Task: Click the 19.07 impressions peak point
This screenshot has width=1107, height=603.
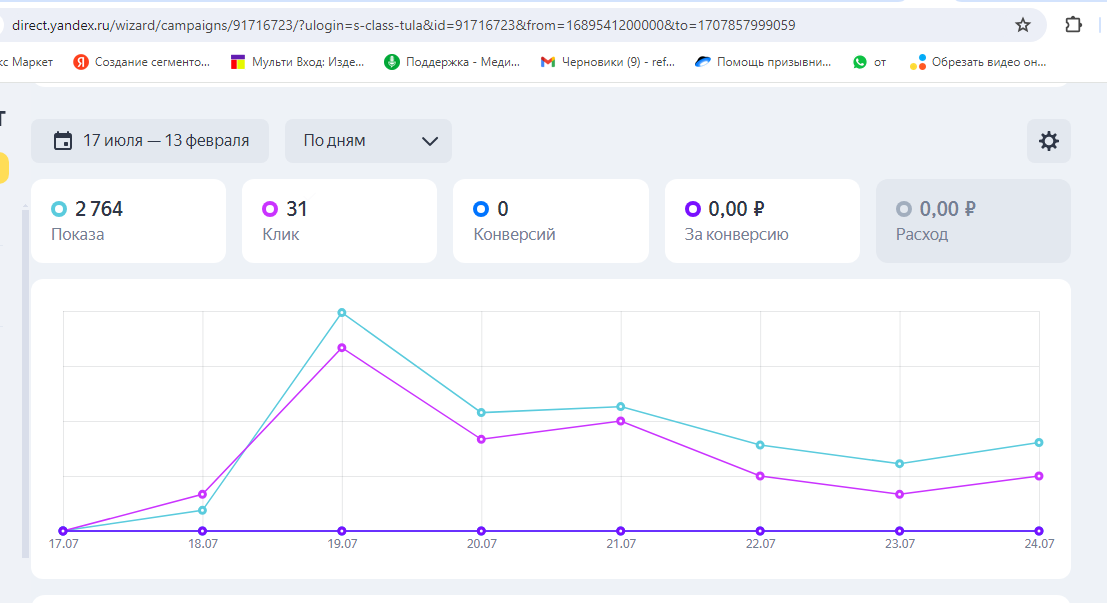Action: [x=342, y=313]
